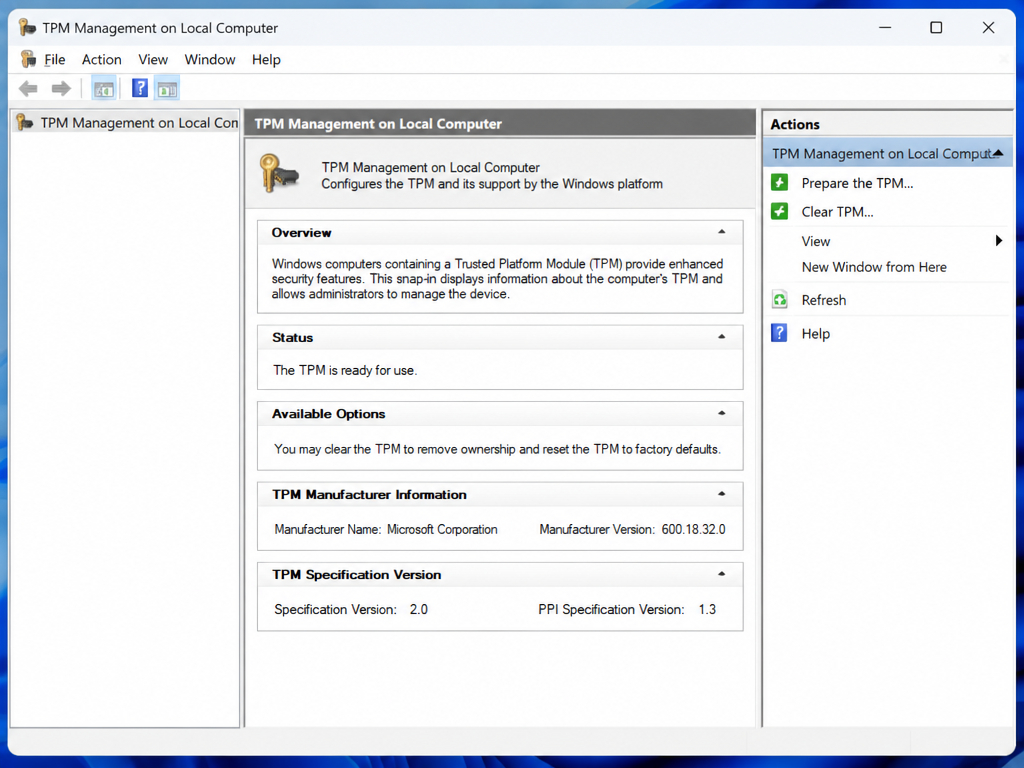Viewport: 1024px width, 768px height.
Task: Click the Help action text in Actions pane
Action: click(816, 334)
